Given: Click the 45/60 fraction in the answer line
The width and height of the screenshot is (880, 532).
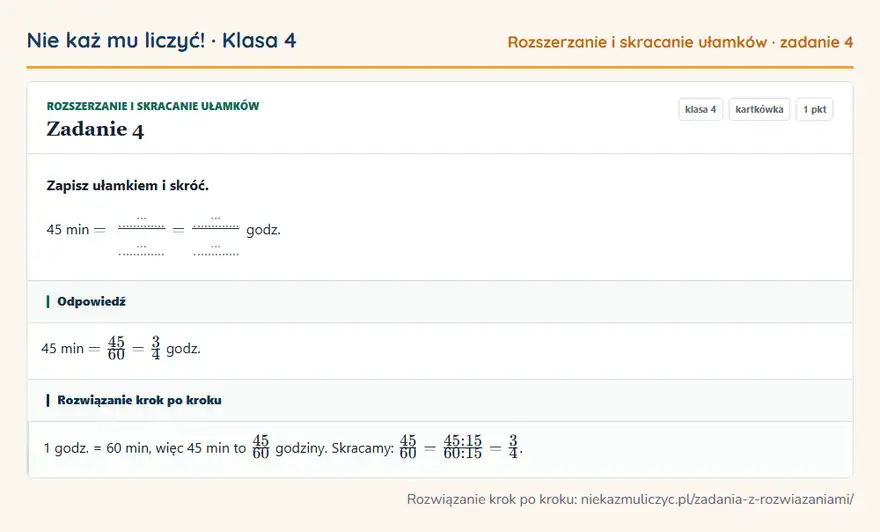Looking at the screenshot, I should [x=116, y=348].
